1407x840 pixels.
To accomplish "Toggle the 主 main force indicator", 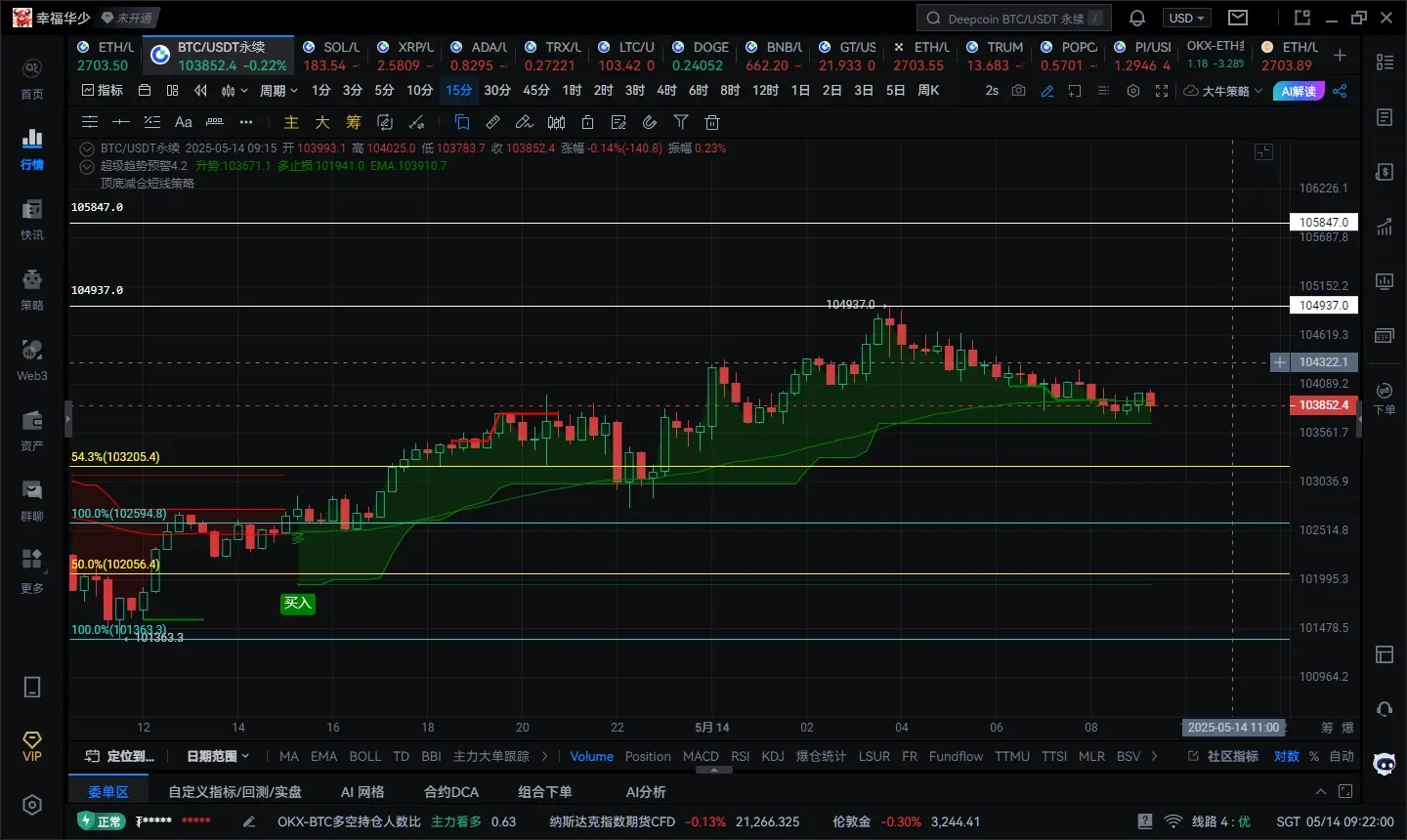I will (x=291, y=122).
